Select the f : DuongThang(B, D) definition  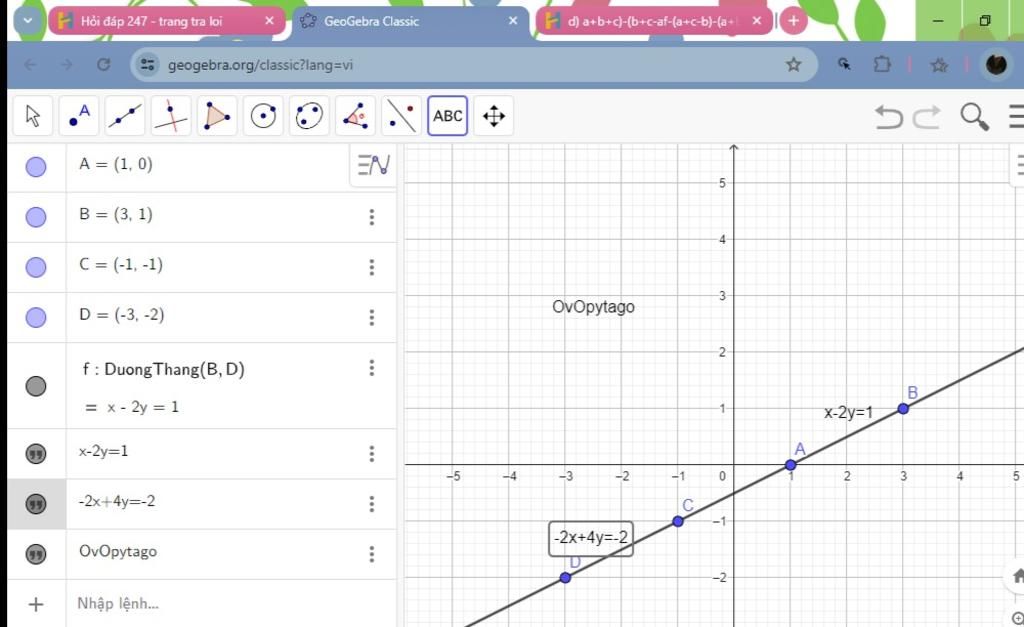pyautogui.click(x=163, y=370)
